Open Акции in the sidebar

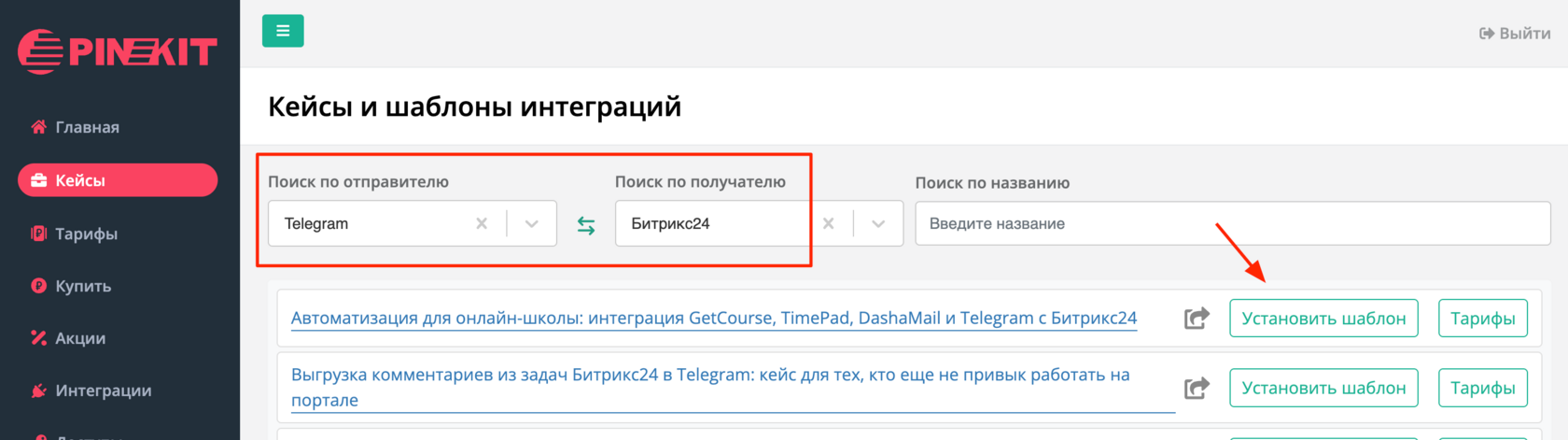tap(80, 338)
